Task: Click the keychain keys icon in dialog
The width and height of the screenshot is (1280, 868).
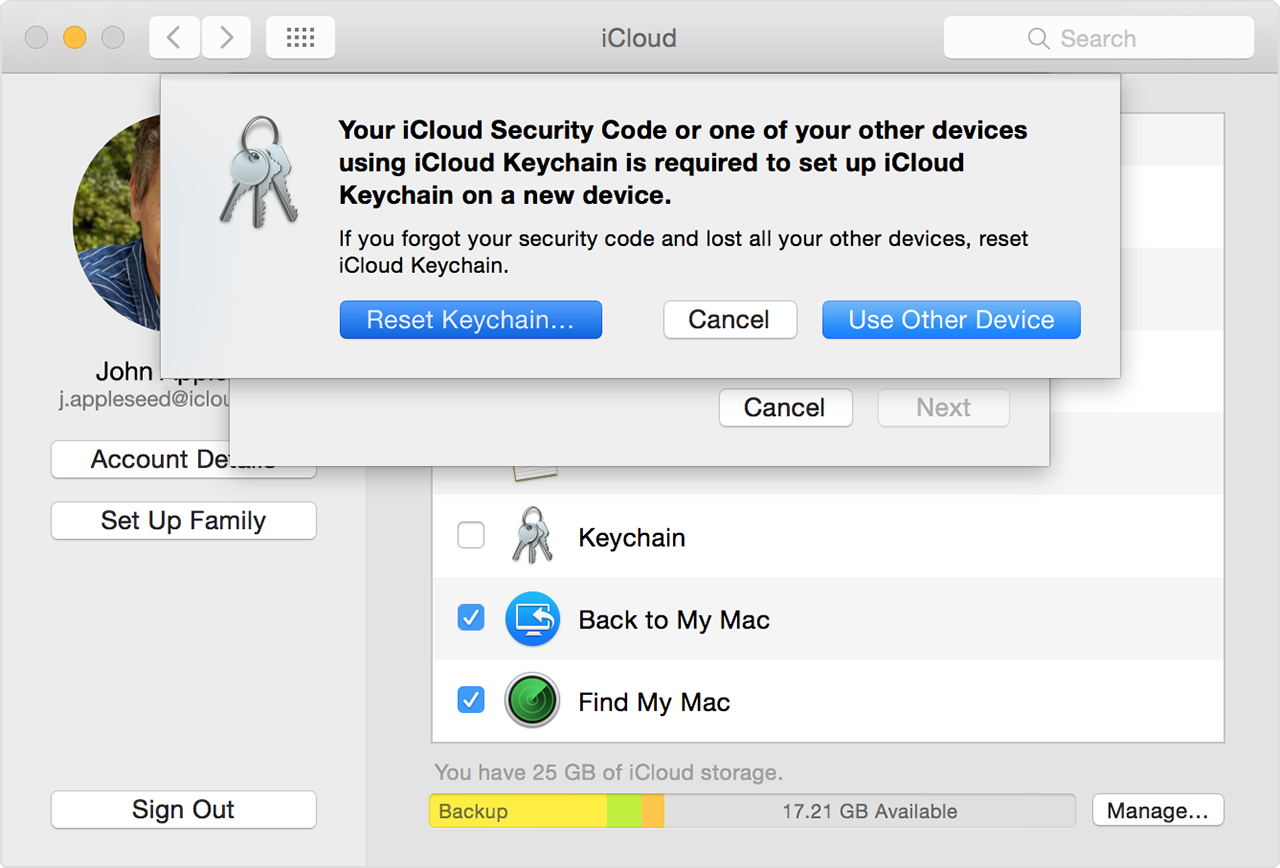Action: (x=258, y=173)
